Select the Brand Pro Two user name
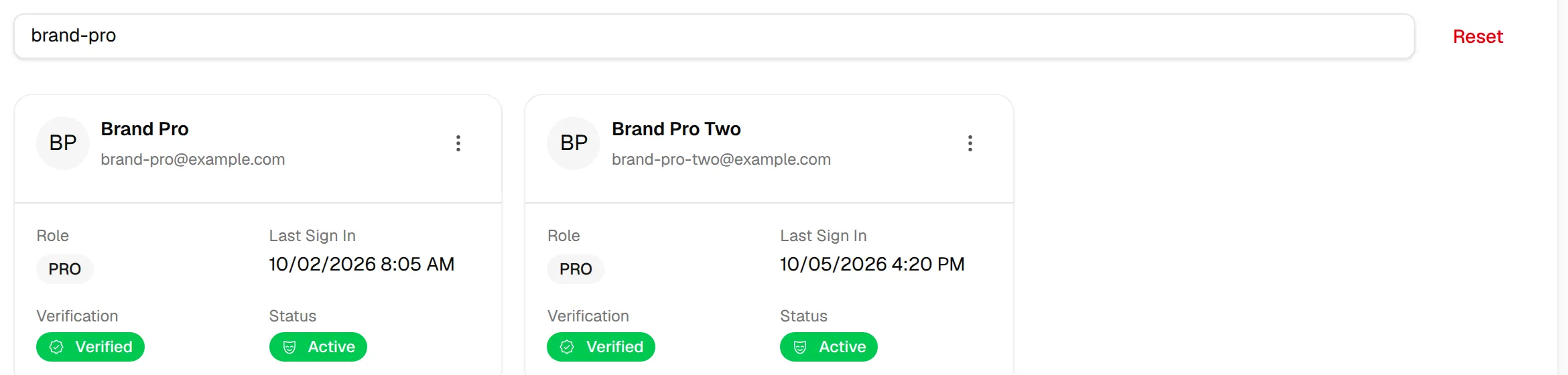The image size is (1568, 375). 676,129
